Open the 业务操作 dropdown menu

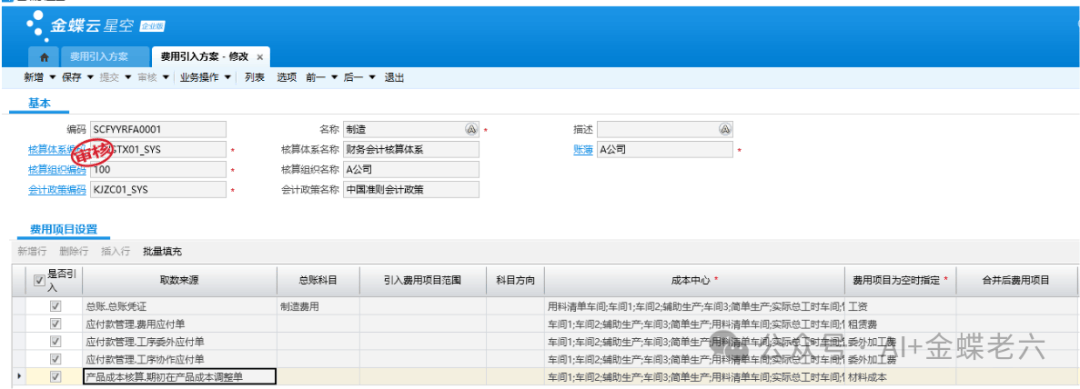click(205, 78)
